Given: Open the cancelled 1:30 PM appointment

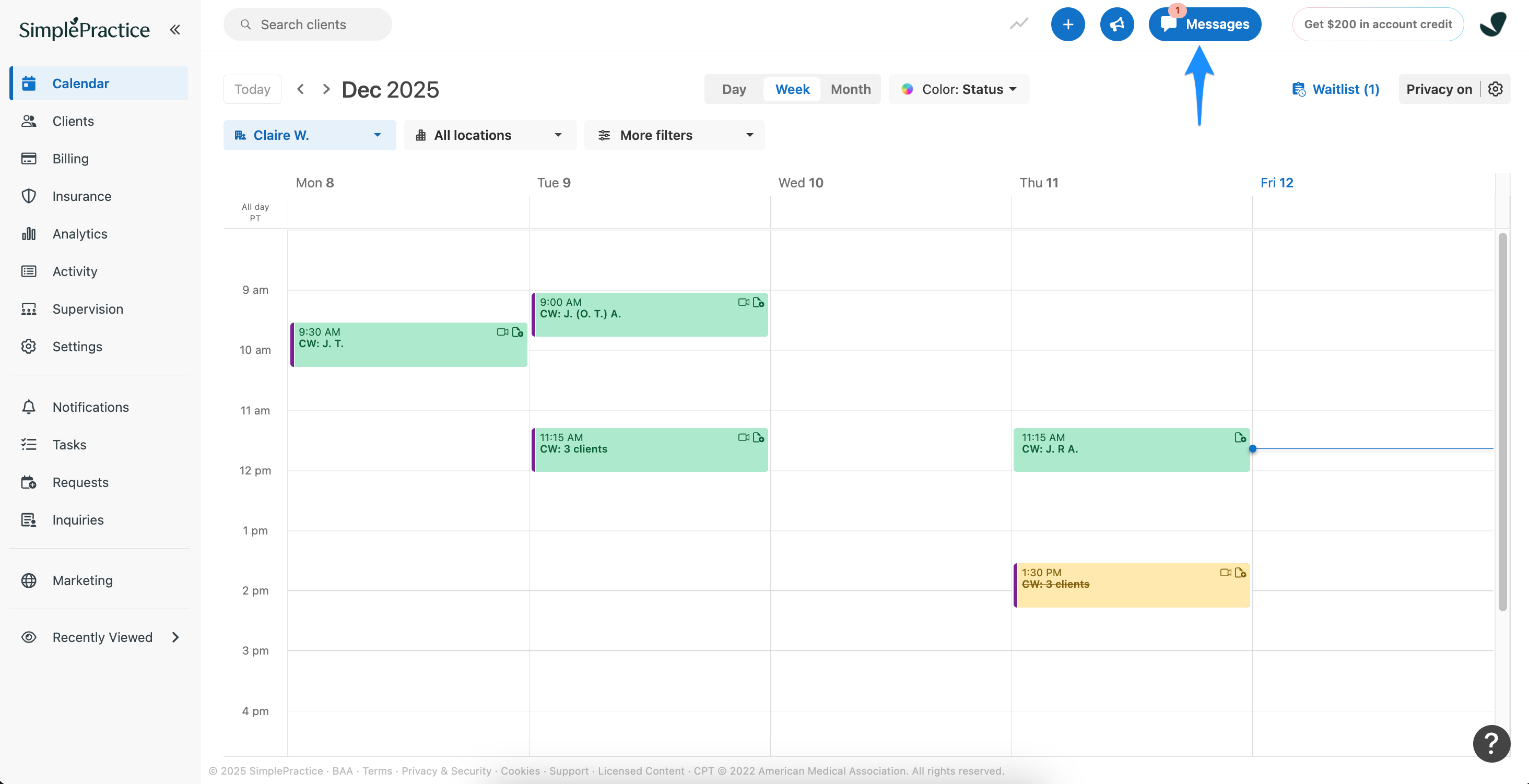Looking at the screenshot, I should coord(1132,585).
